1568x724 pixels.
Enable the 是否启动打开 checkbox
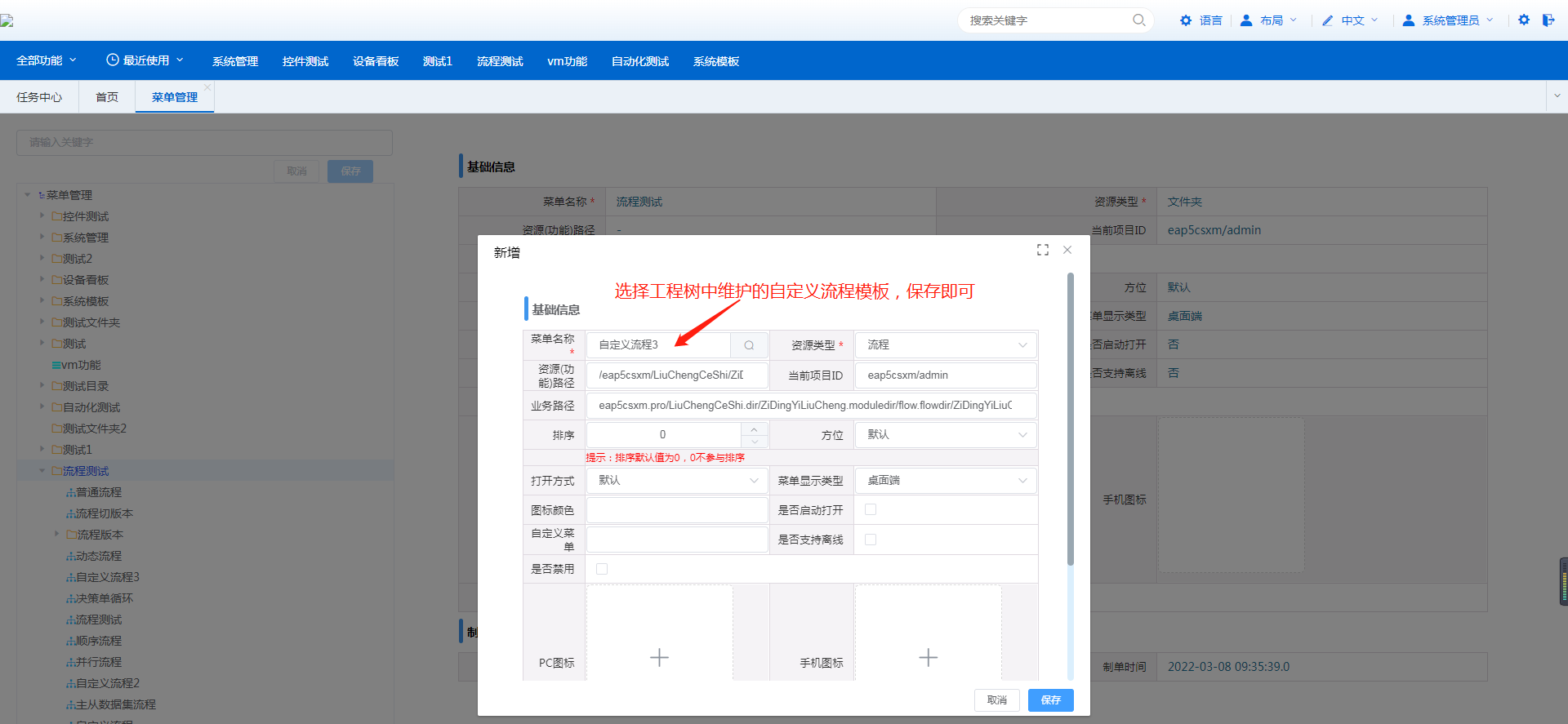point(871,509)
